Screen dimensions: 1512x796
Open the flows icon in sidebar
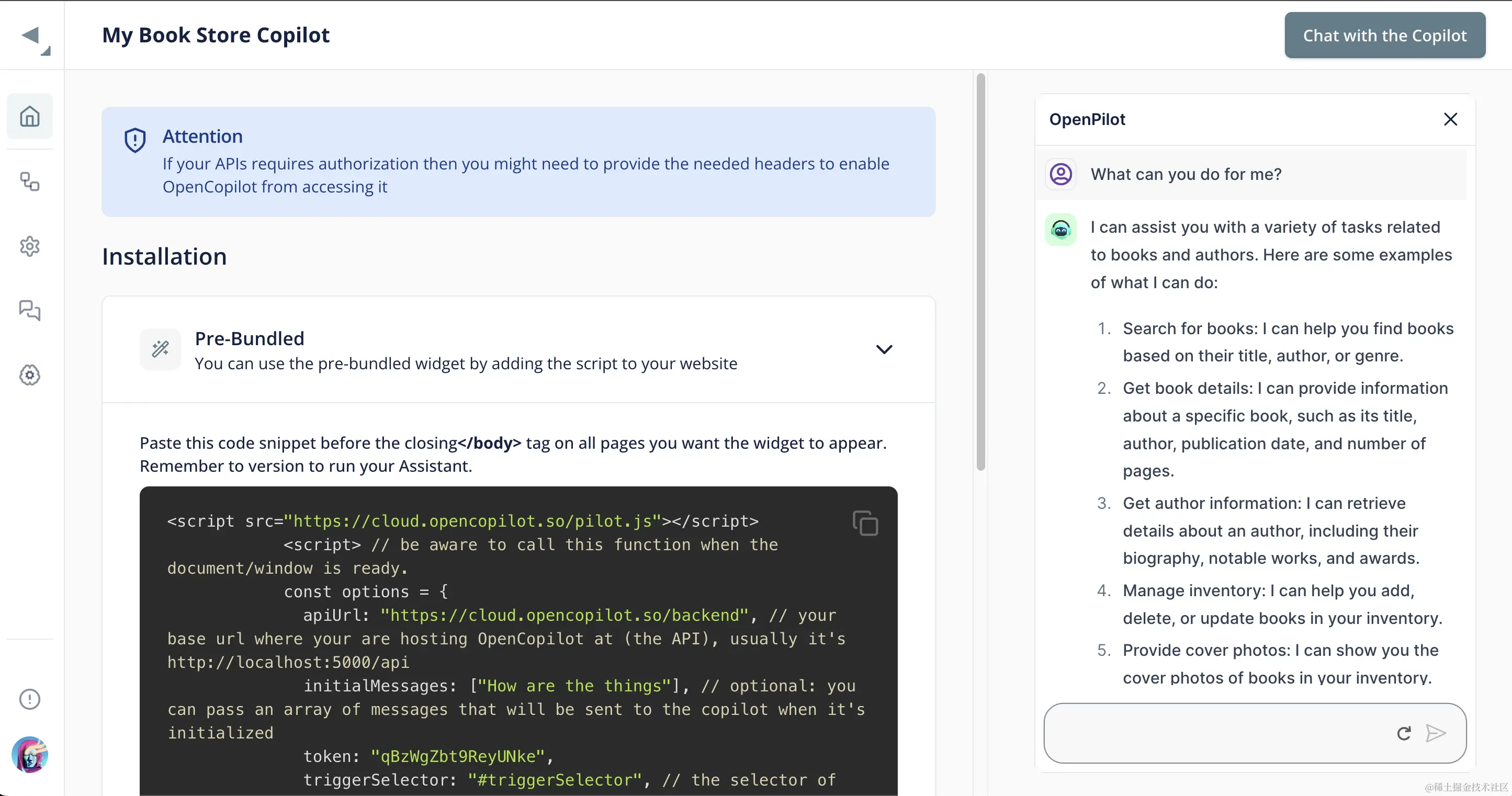tap(29, 181)
